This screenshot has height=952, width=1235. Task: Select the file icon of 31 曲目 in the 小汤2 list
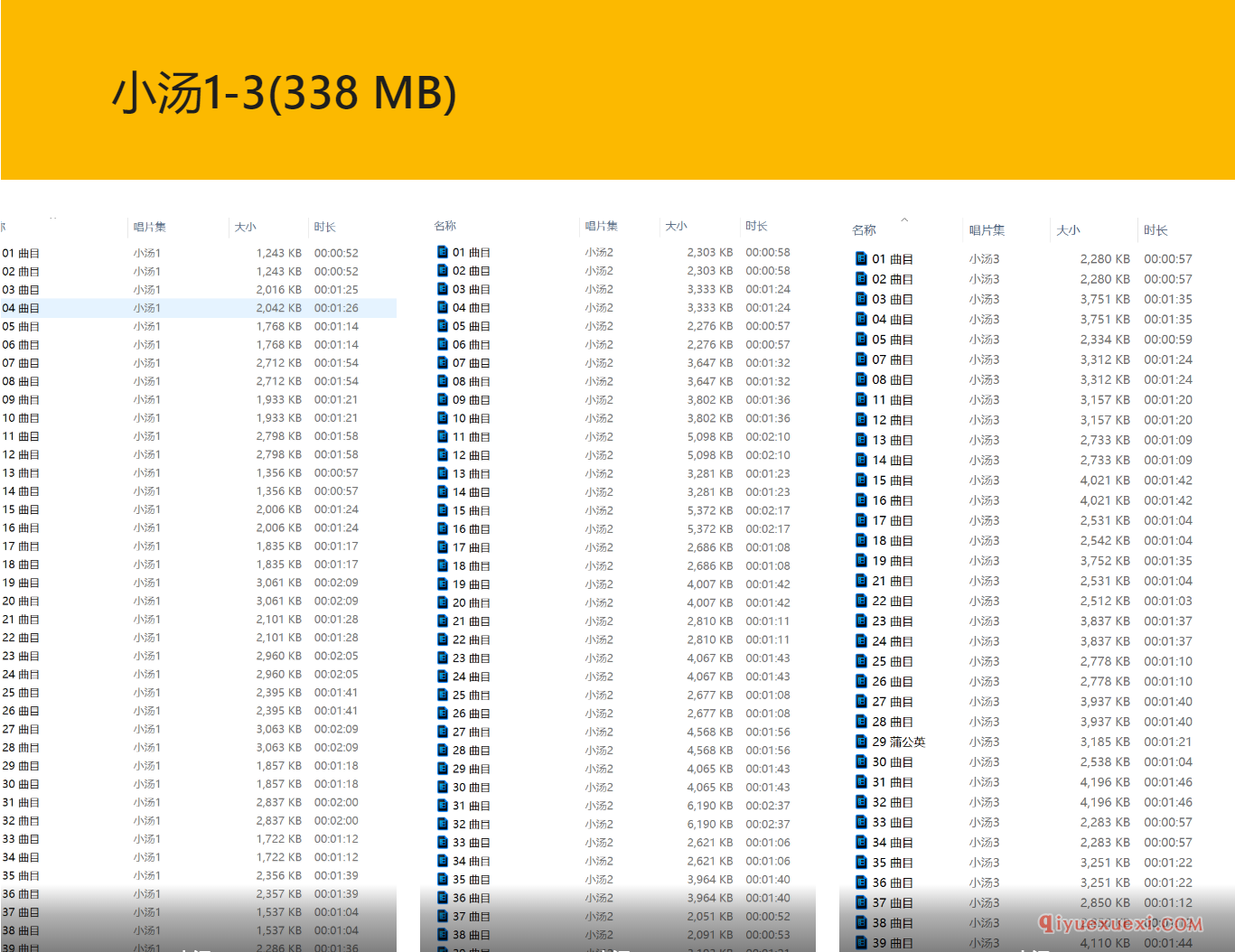click(443, 805)
